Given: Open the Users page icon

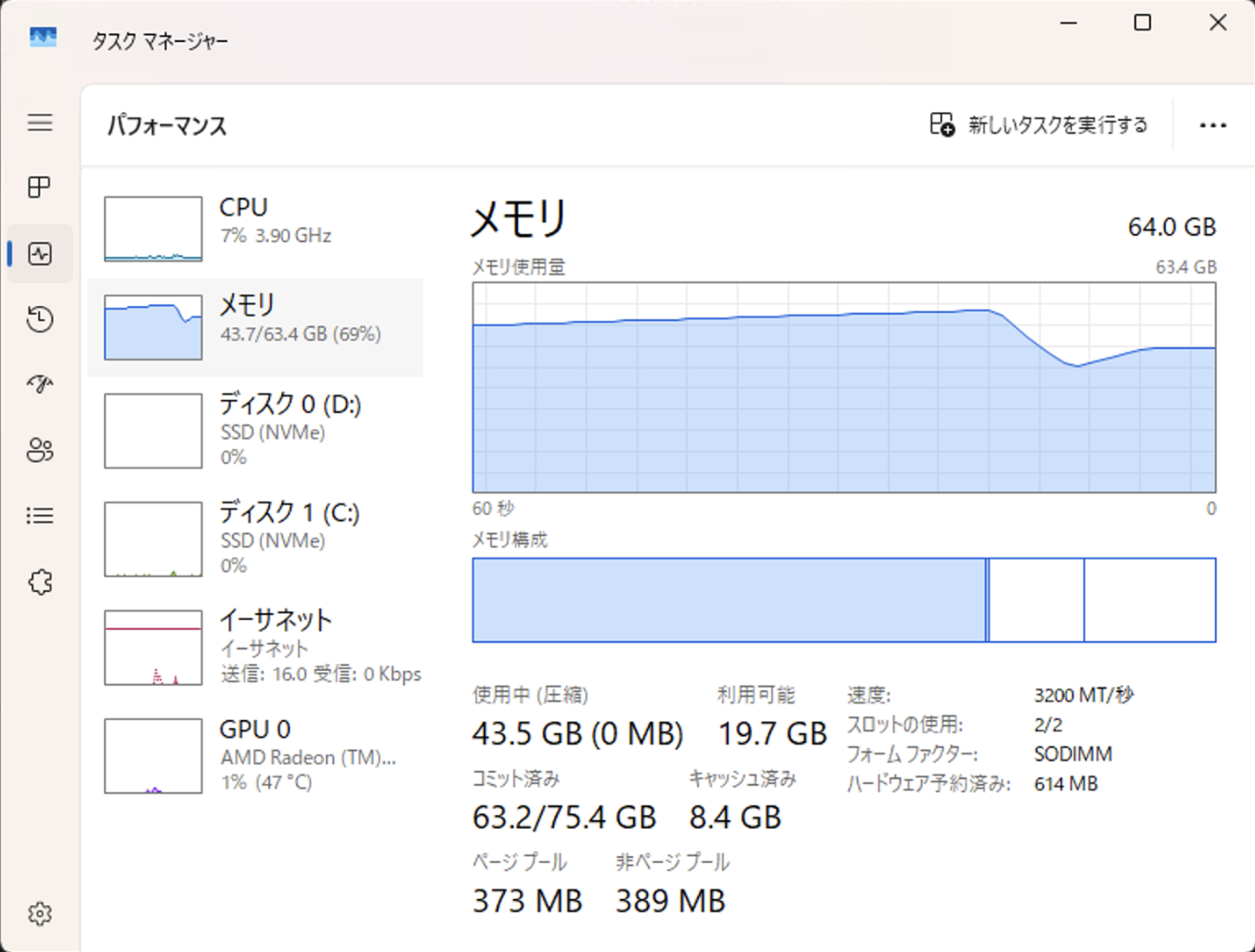Looking at the screenshot, I should coord(40,450).
